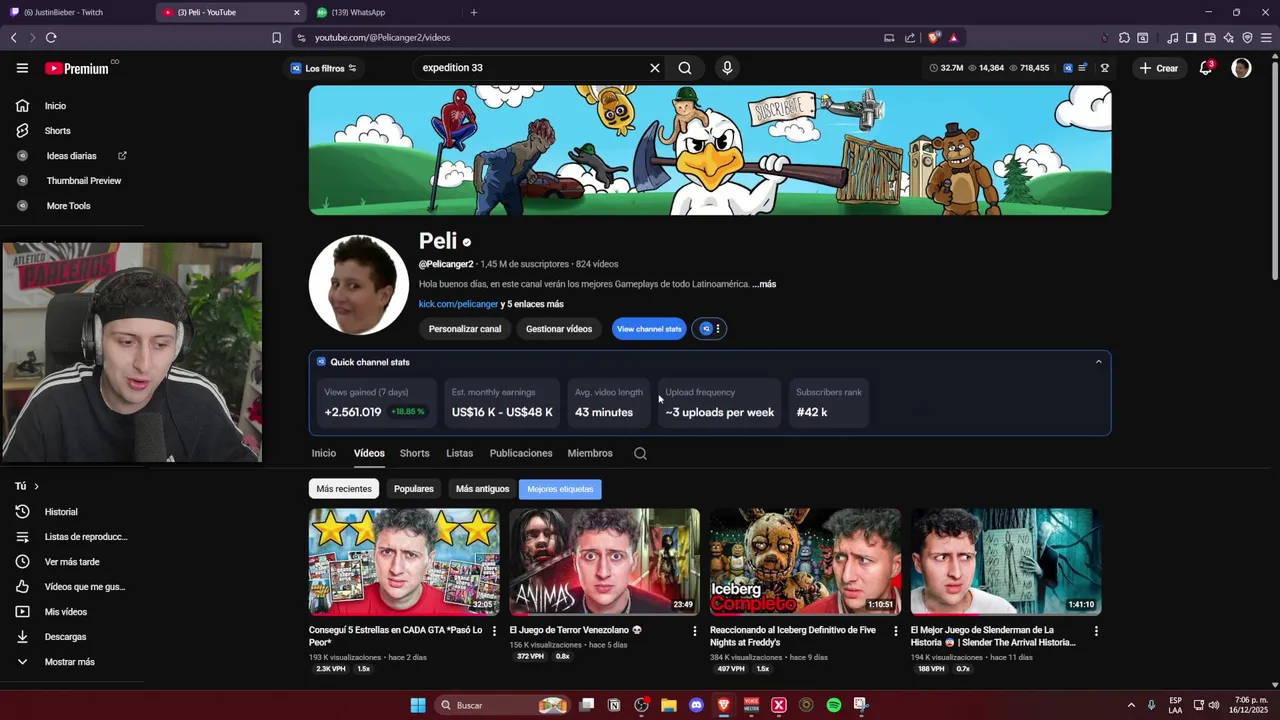The height and width of the screenshot is (720, 1280).
Task: Open a new browser tab
Action: [x=474, y=12]
